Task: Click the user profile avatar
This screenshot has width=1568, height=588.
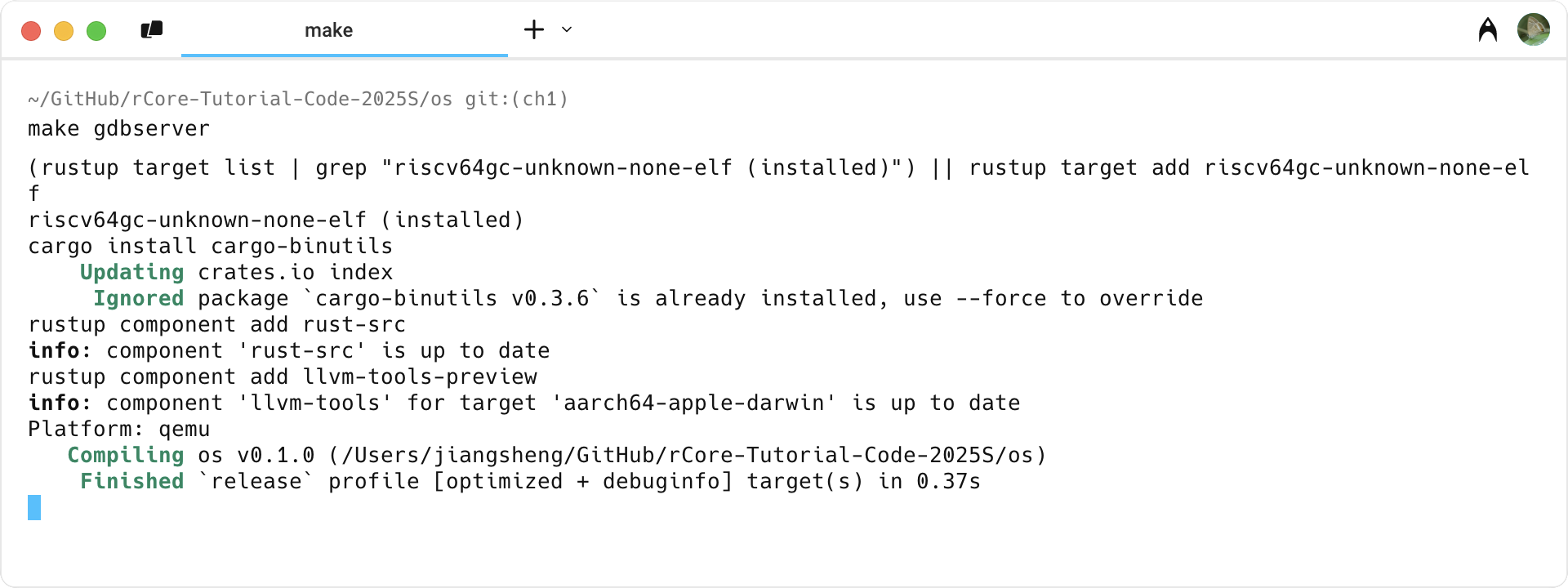Action: [x=1533, y=30]
